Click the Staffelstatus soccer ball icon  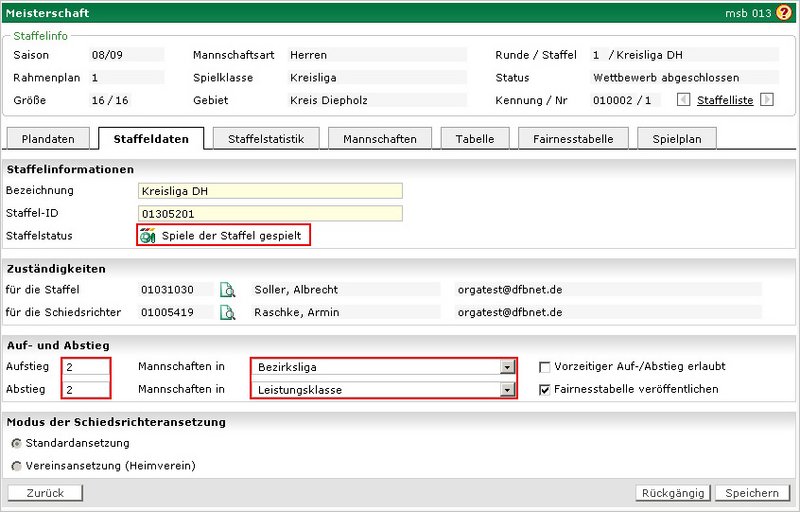pyautogui.click(x=149, y=236)
